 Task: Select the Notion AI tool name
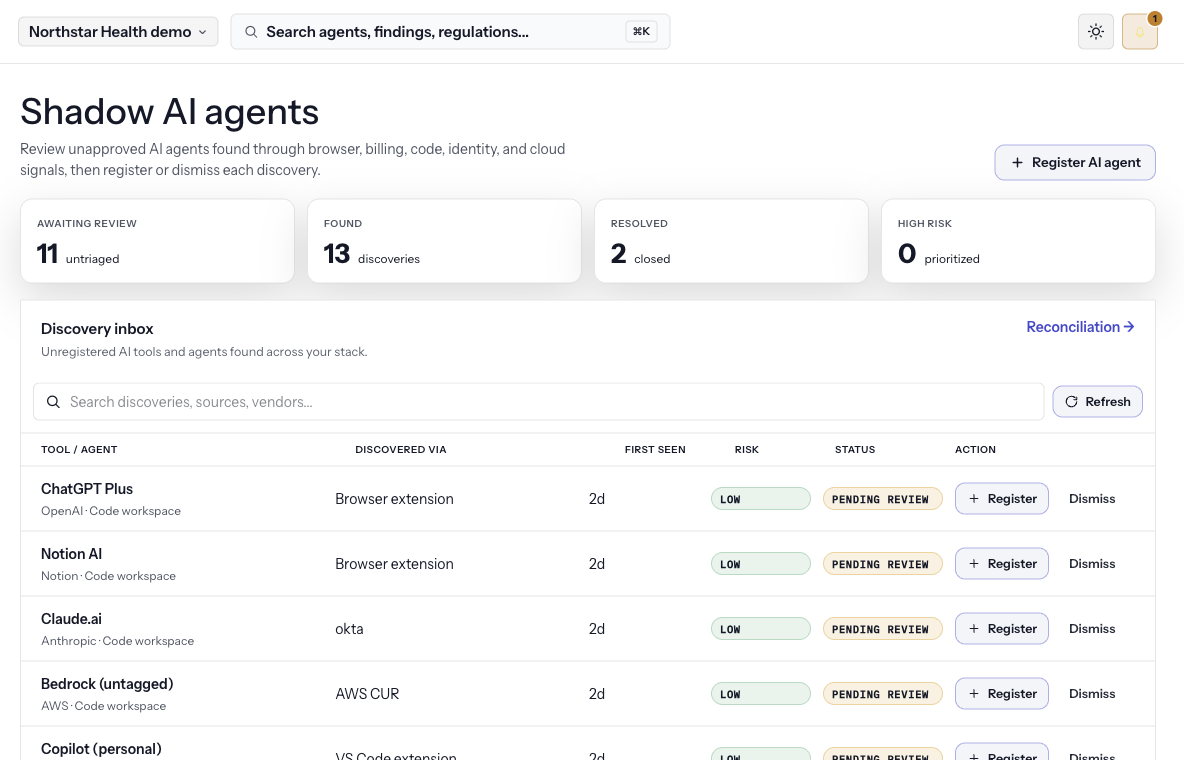[71, 554]
